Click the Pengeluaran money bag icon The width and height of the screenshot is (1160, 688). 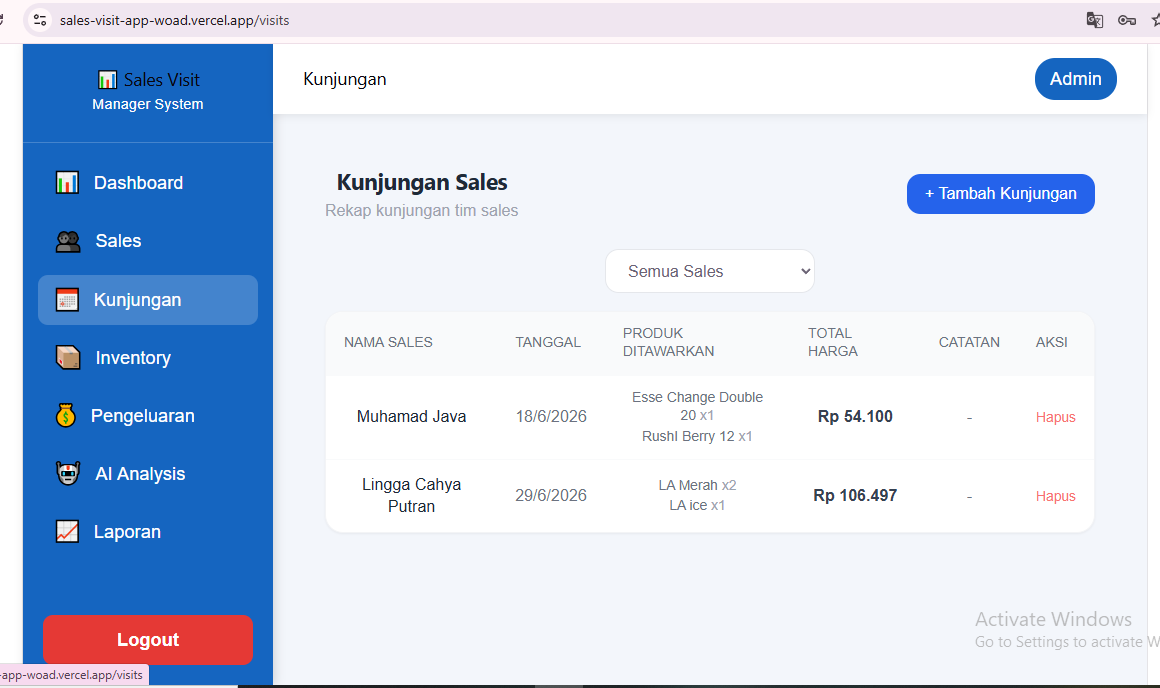pos(66,416)
